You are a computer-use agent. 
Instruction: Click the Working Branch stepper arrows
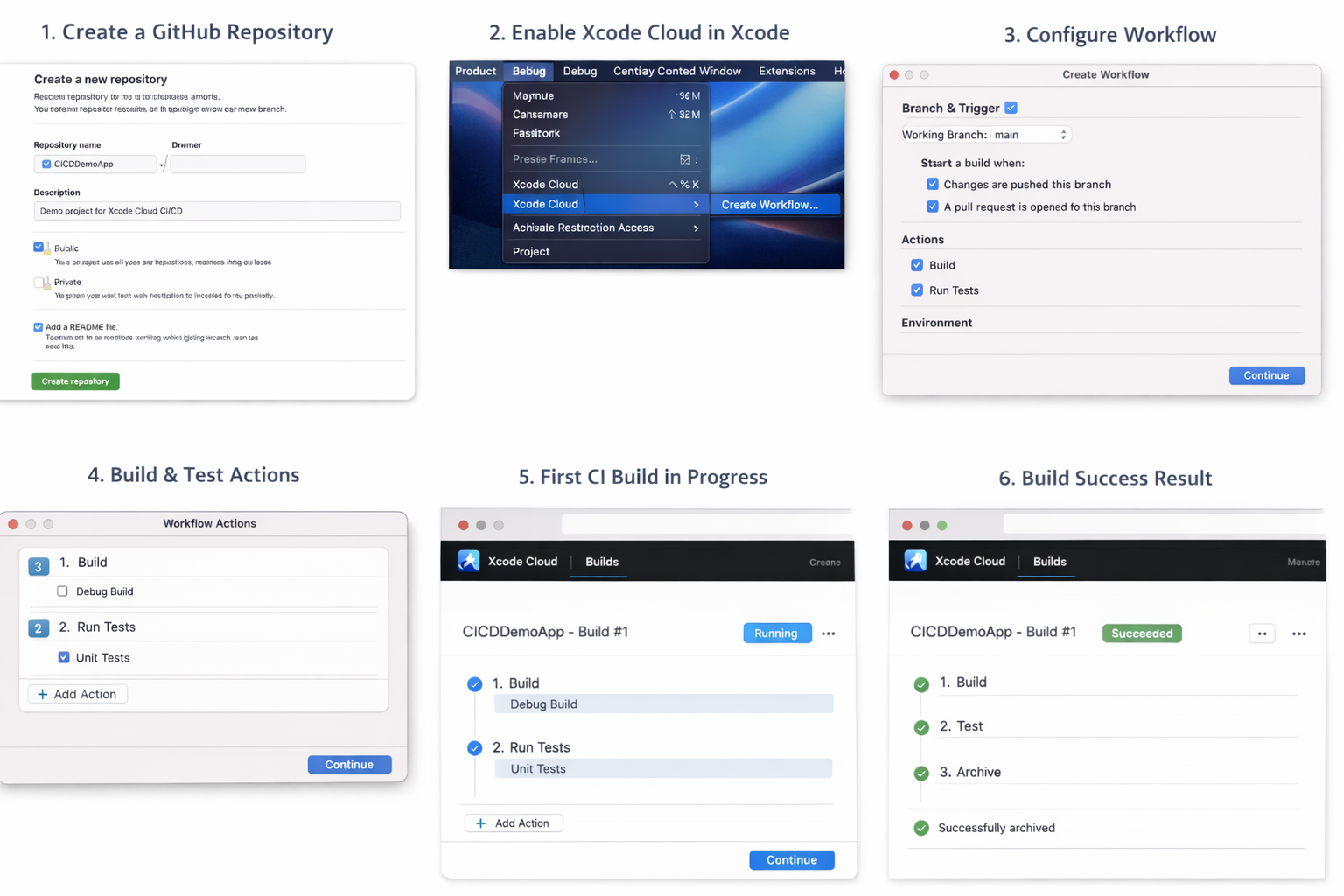point(1062,134)
